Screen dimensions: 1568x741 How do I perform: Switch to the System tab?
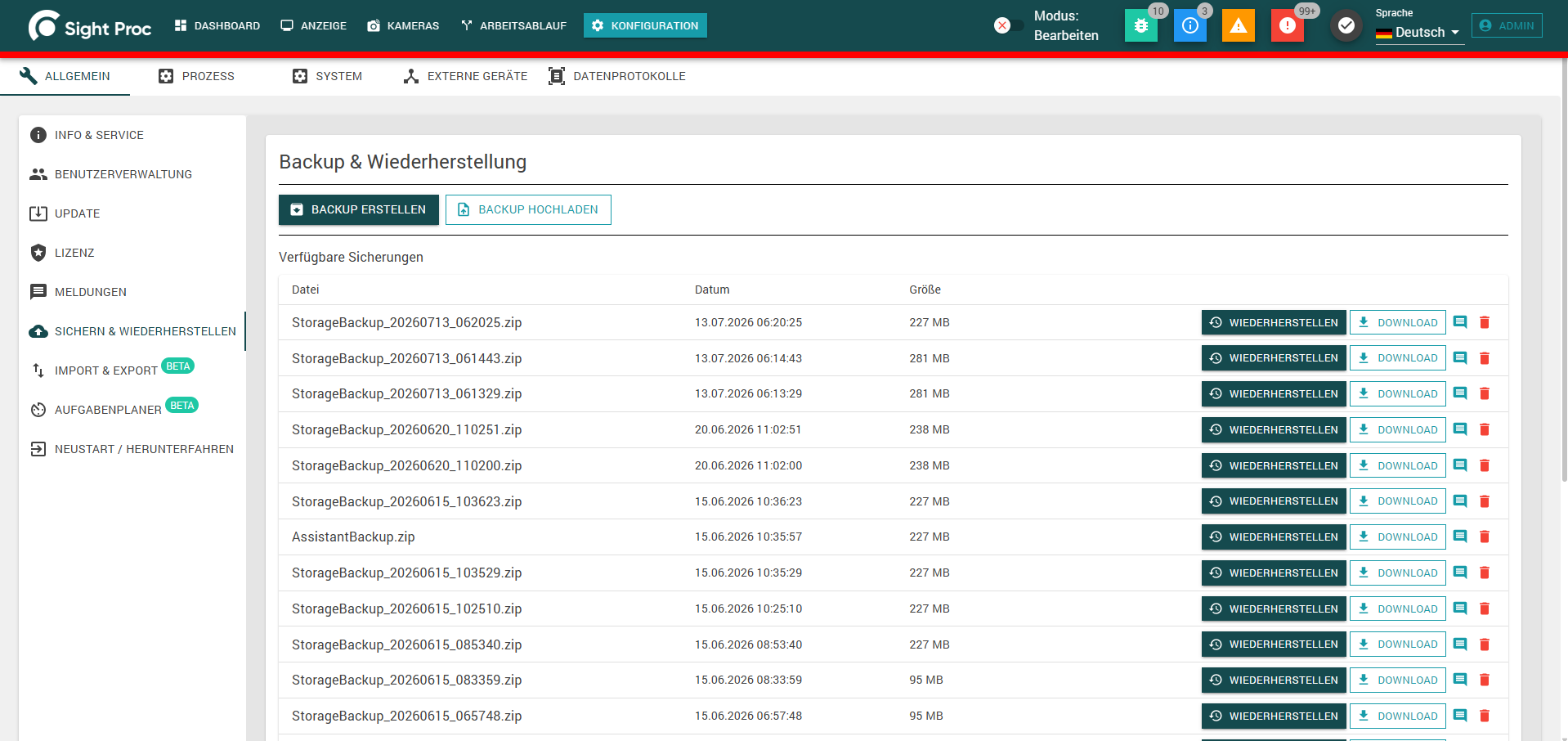pos(327,76)
